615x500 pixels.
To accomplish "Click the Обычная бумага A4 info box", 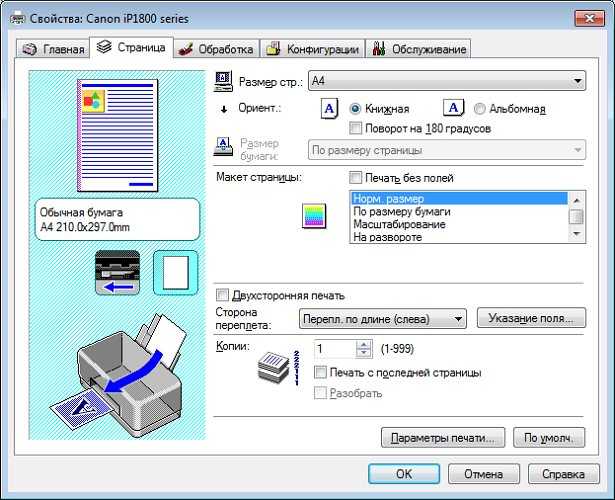I will (117, 220).
